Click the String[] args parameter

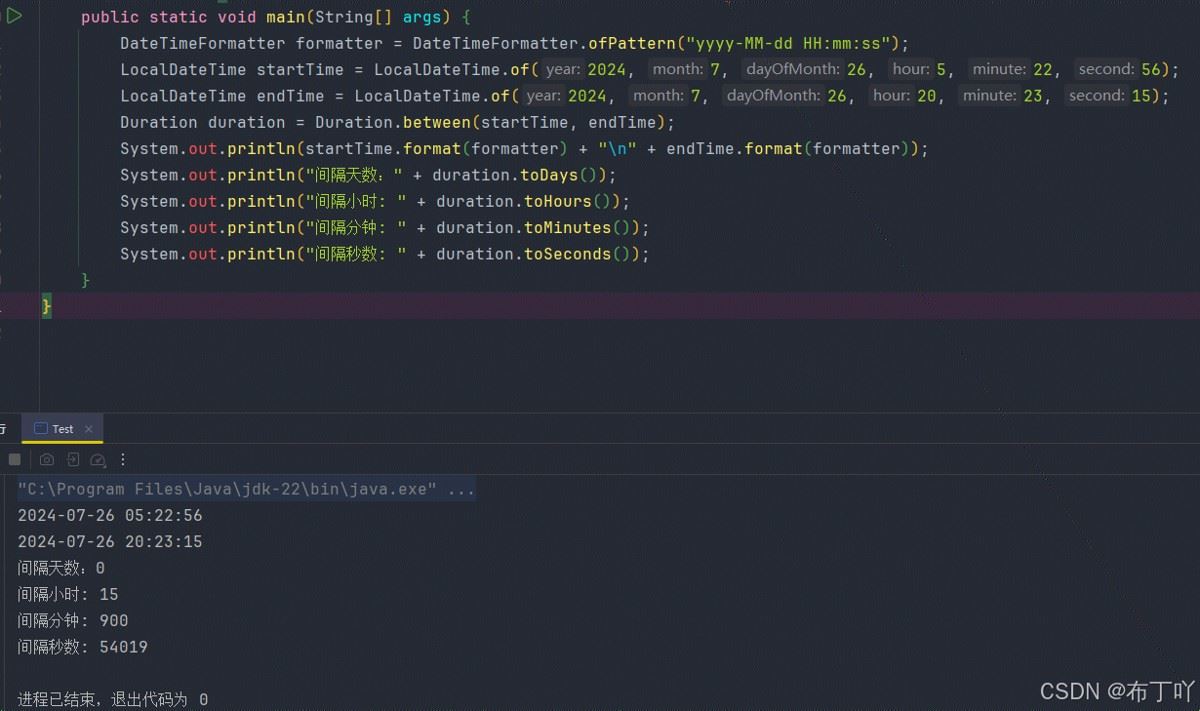(x=378, y=17)
